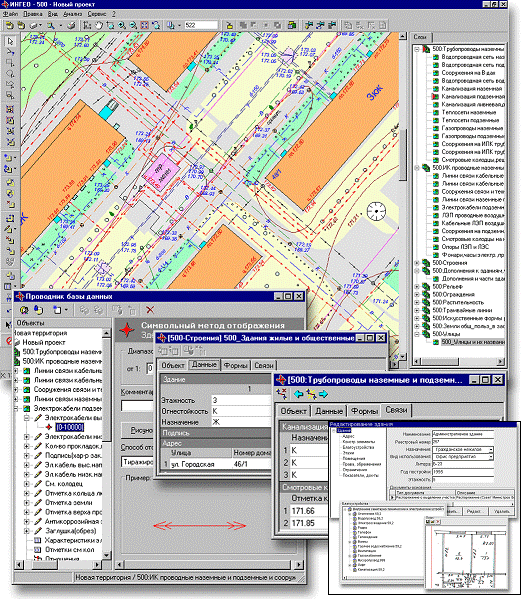Click the house number cell 46/1
Screen dimensions: 521x599
coord(251,464)
